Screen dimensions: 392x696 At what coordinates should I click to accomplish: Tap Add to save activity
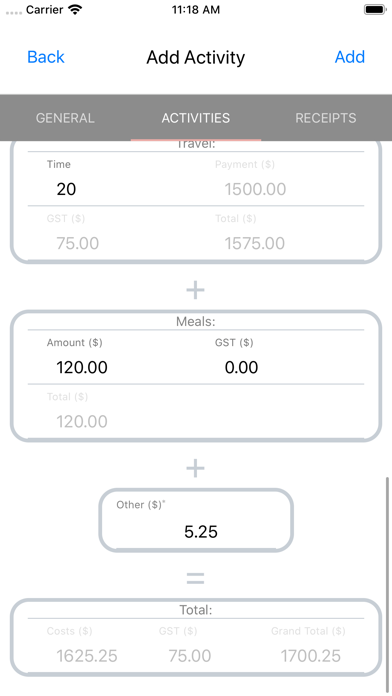click(x=350, y=57)
